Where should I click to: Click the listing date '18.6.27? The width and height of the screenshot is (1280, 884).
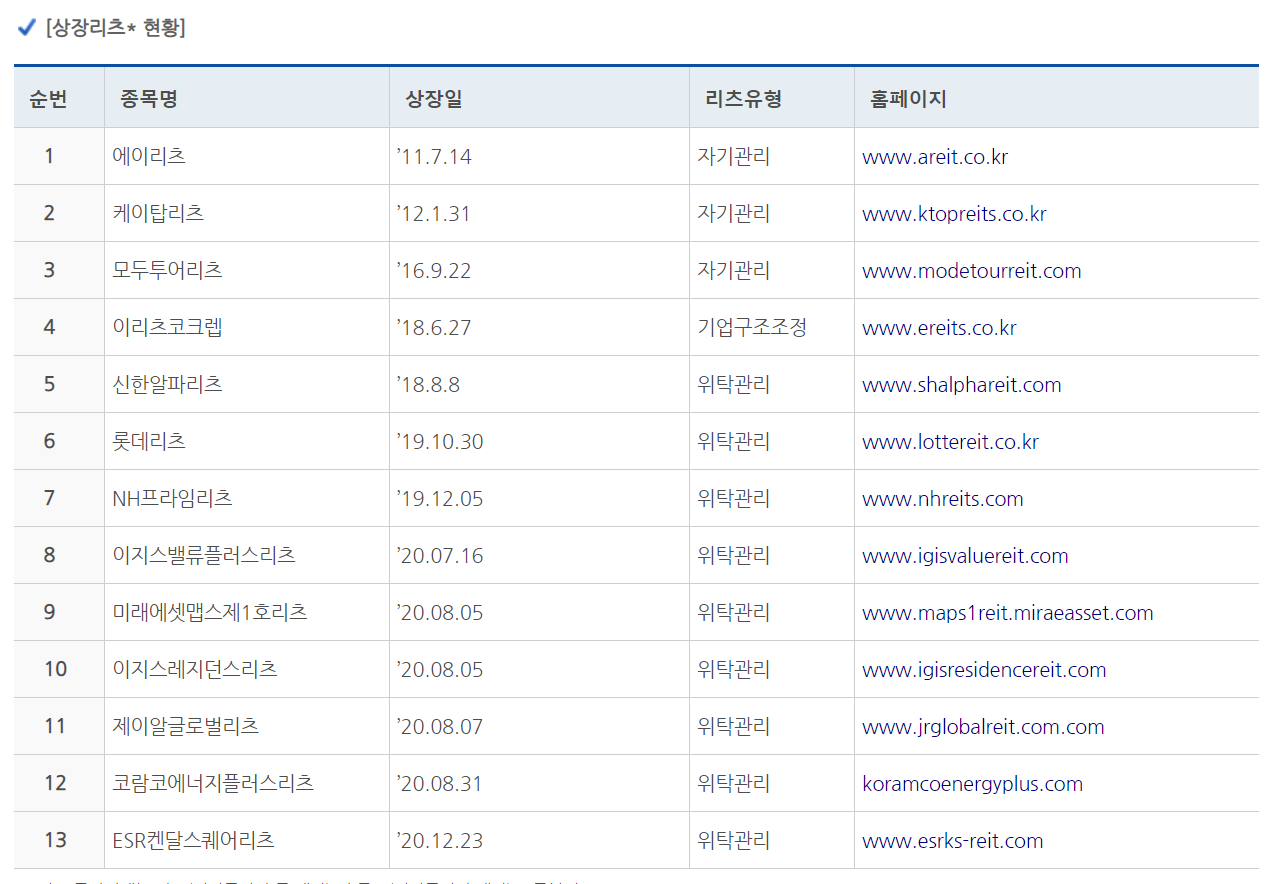[434, 327]
